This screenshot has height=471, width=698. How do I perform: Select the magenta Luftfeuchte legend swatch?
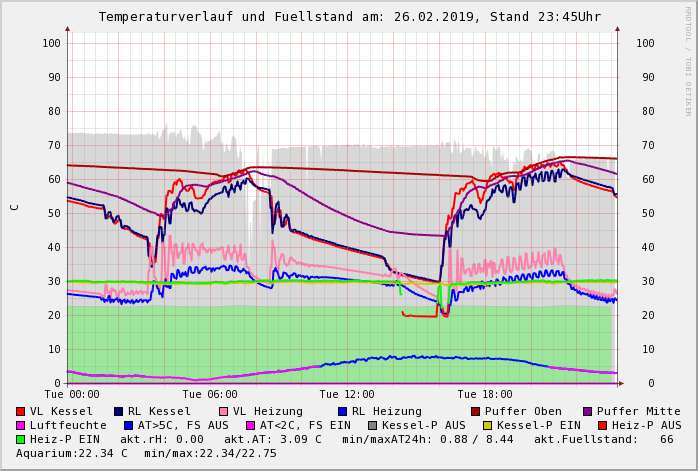click(x=20, y=425)
